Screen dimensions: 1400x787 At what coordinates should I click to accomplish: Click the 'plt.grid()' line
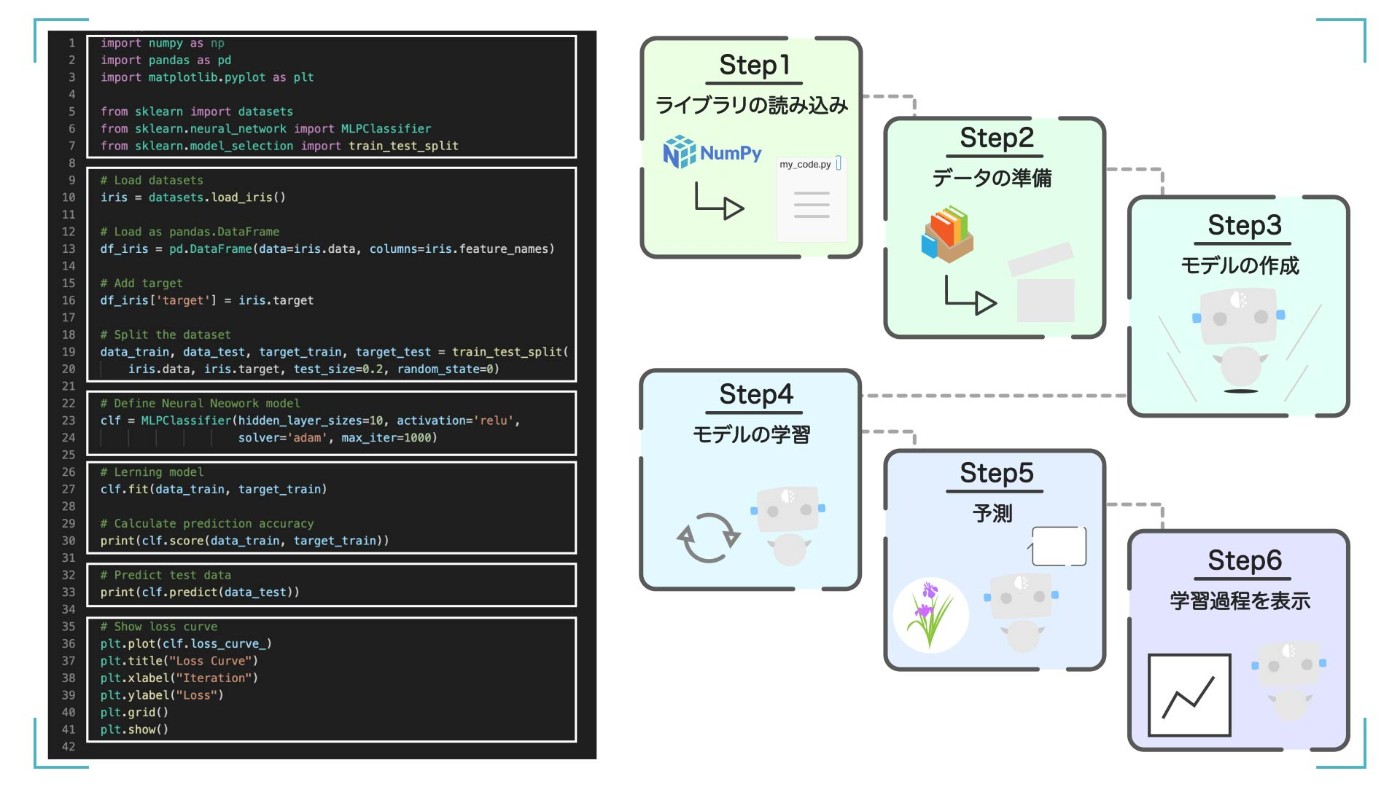tap(135, 712)
